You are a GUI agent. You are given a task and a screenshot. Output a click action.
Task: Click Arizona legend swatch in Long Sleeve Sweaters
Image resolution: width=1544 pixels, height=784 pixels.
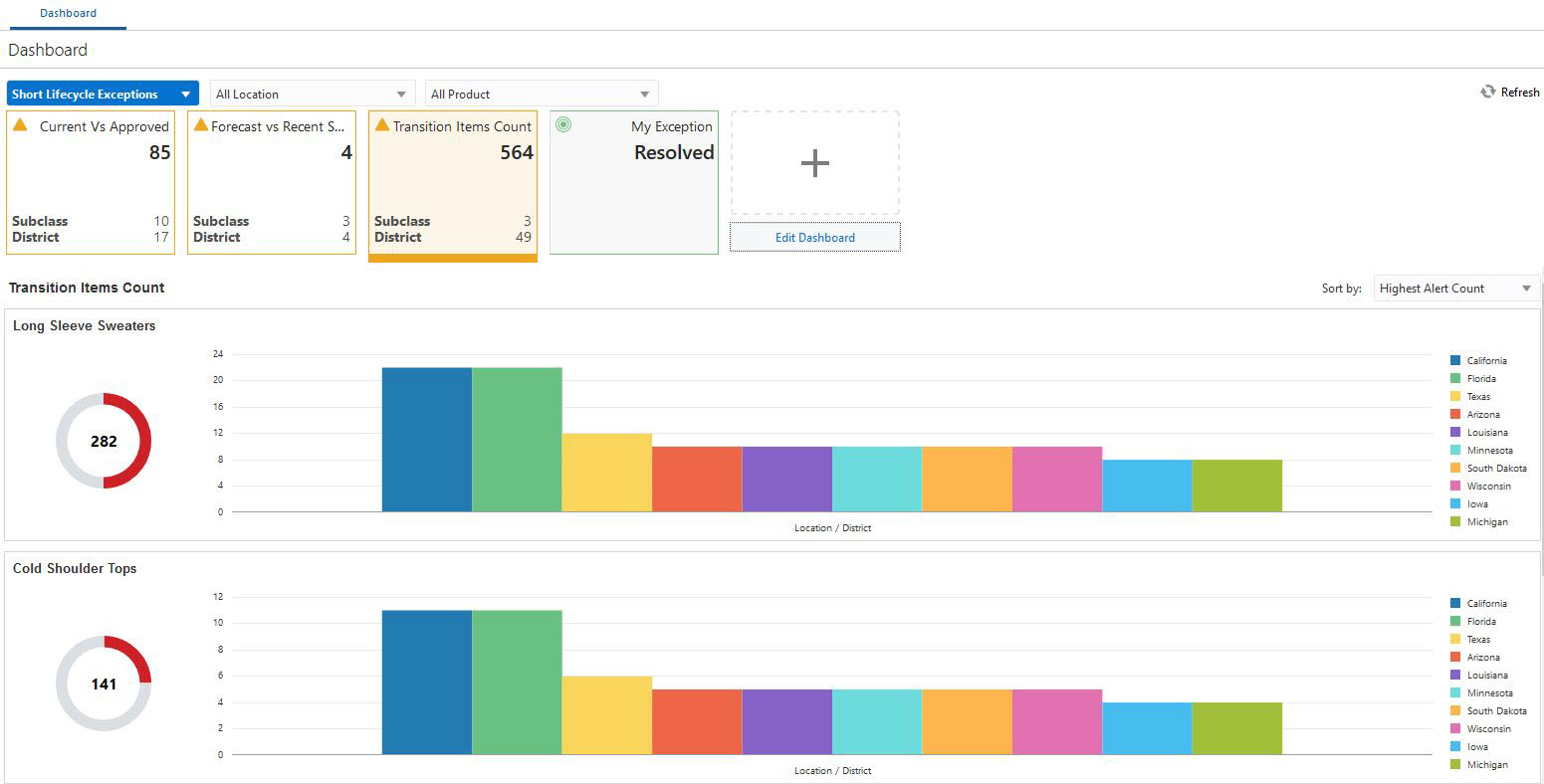1455,414
